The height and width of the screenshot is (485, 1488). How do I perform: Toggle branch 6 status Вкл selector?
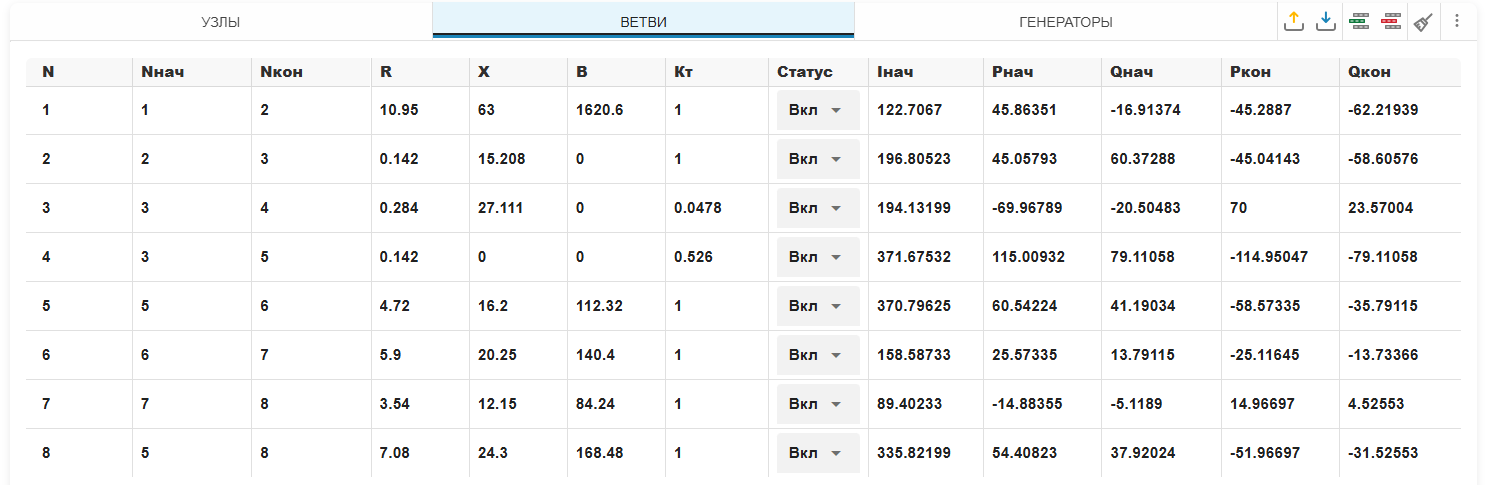point(818,355)
